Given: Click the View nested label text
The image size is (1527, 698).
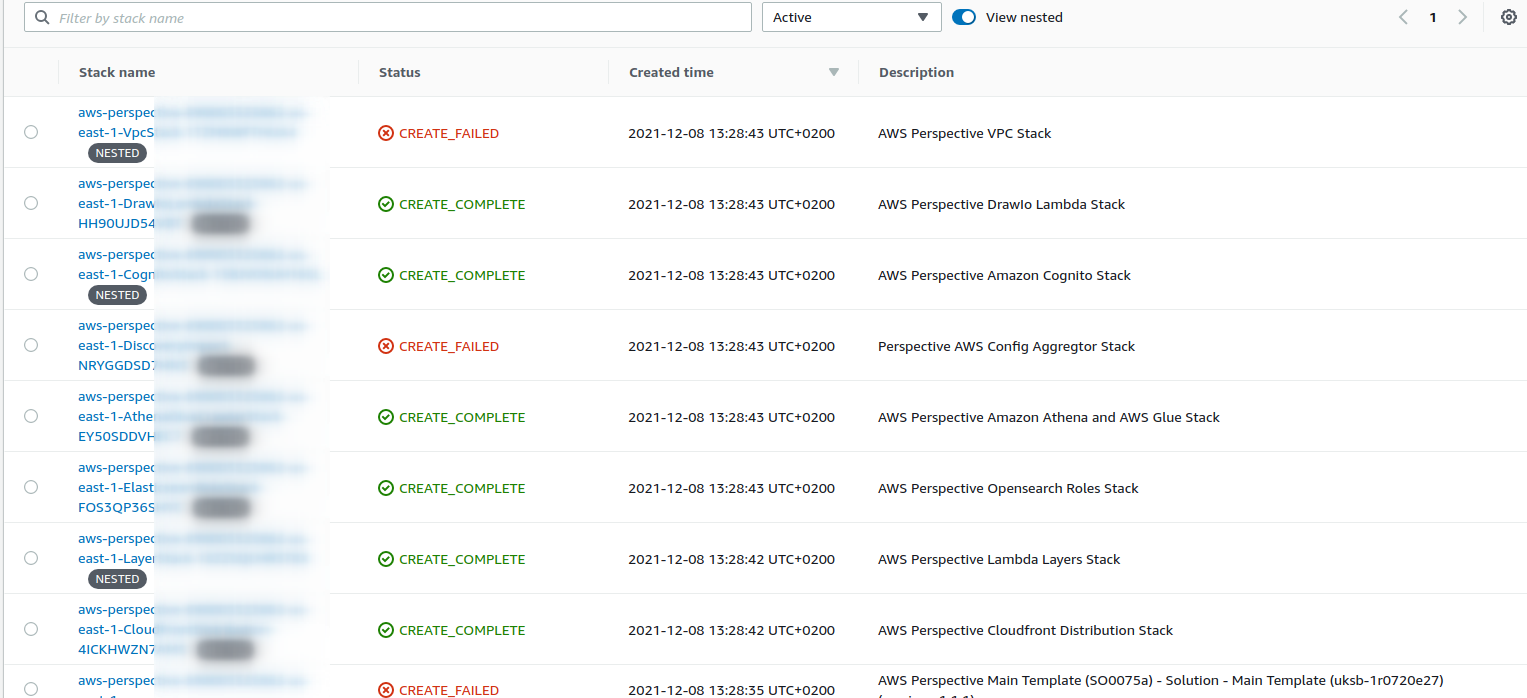Looking at the screenshot, I should pos(1024,17).
